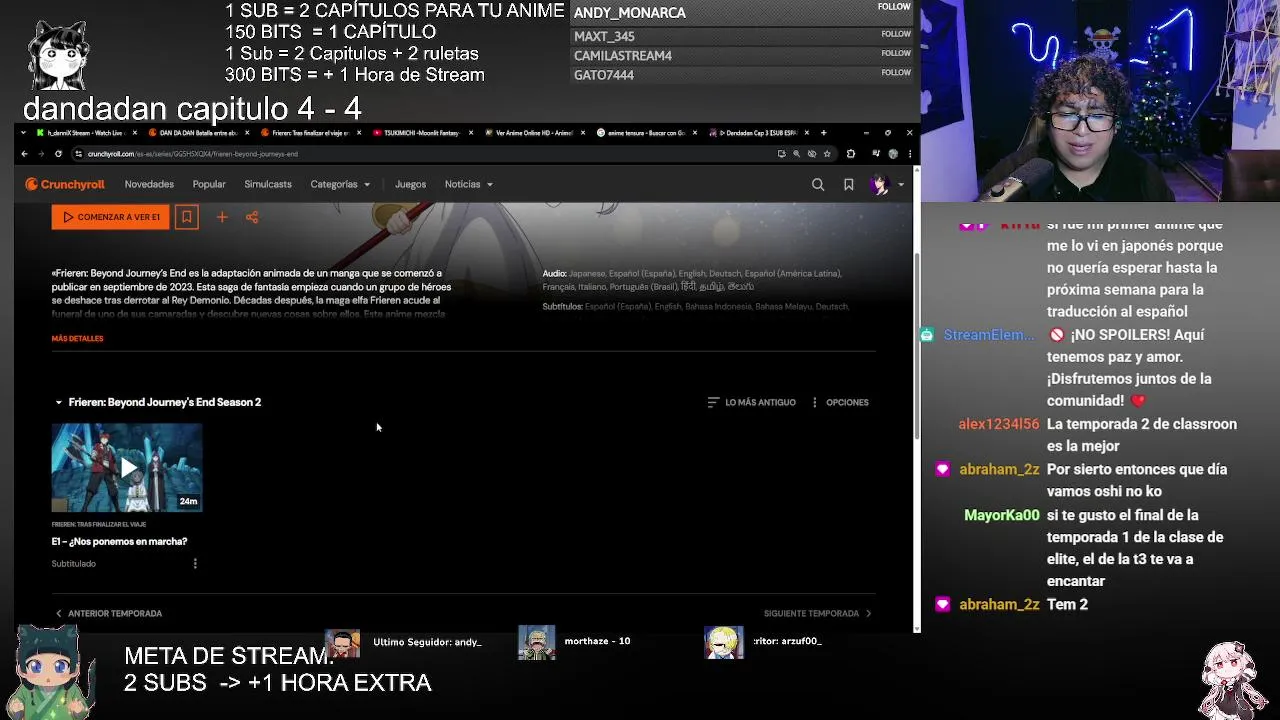
Task: Click Más detalles link
Action: pyautogui.click(x=77, y=338)
